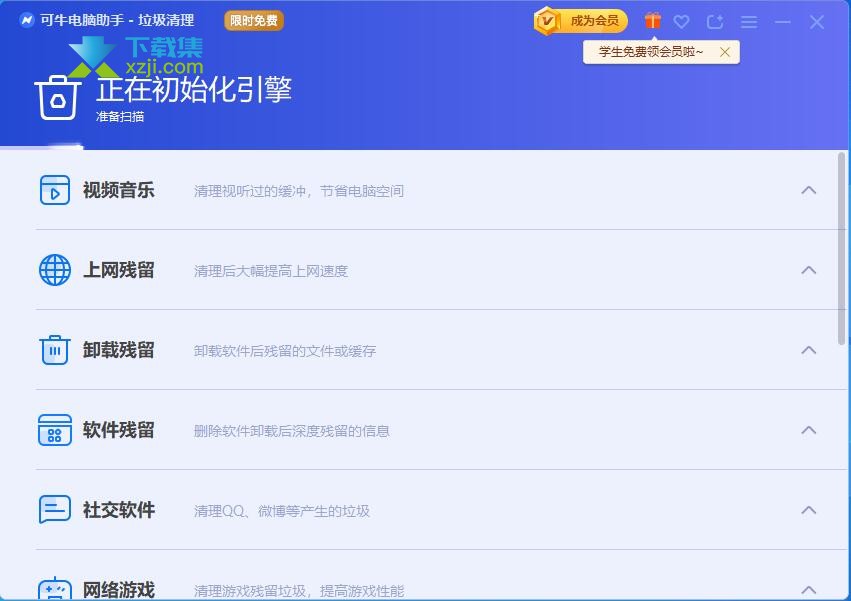
Task: Click description 清理后大幅提高上网速度
Action: [x=271, y=271]
